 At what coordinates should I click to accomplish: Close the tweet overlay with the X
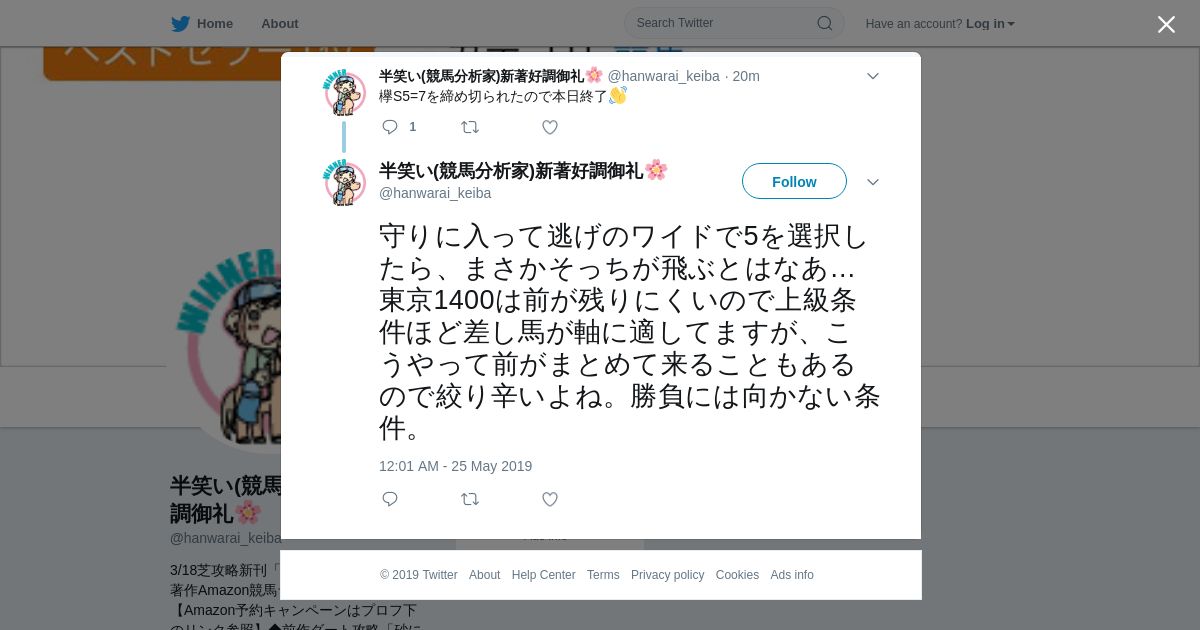tap(1166, 24)
